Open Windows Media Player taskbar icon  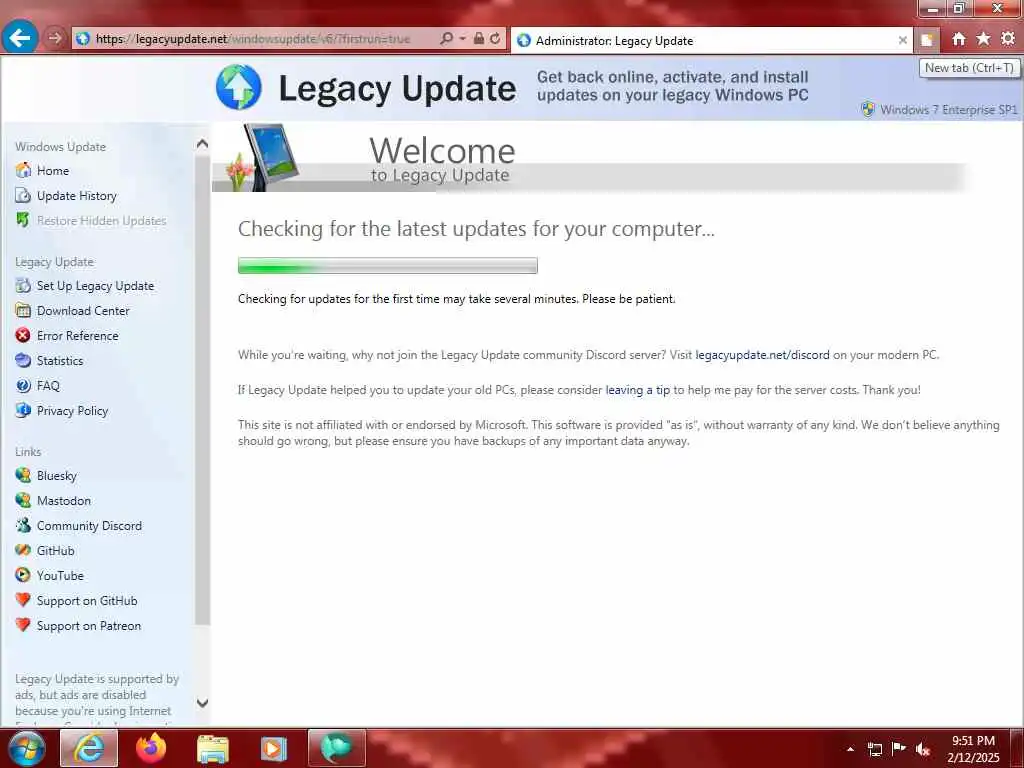click(x=274, y=748)
